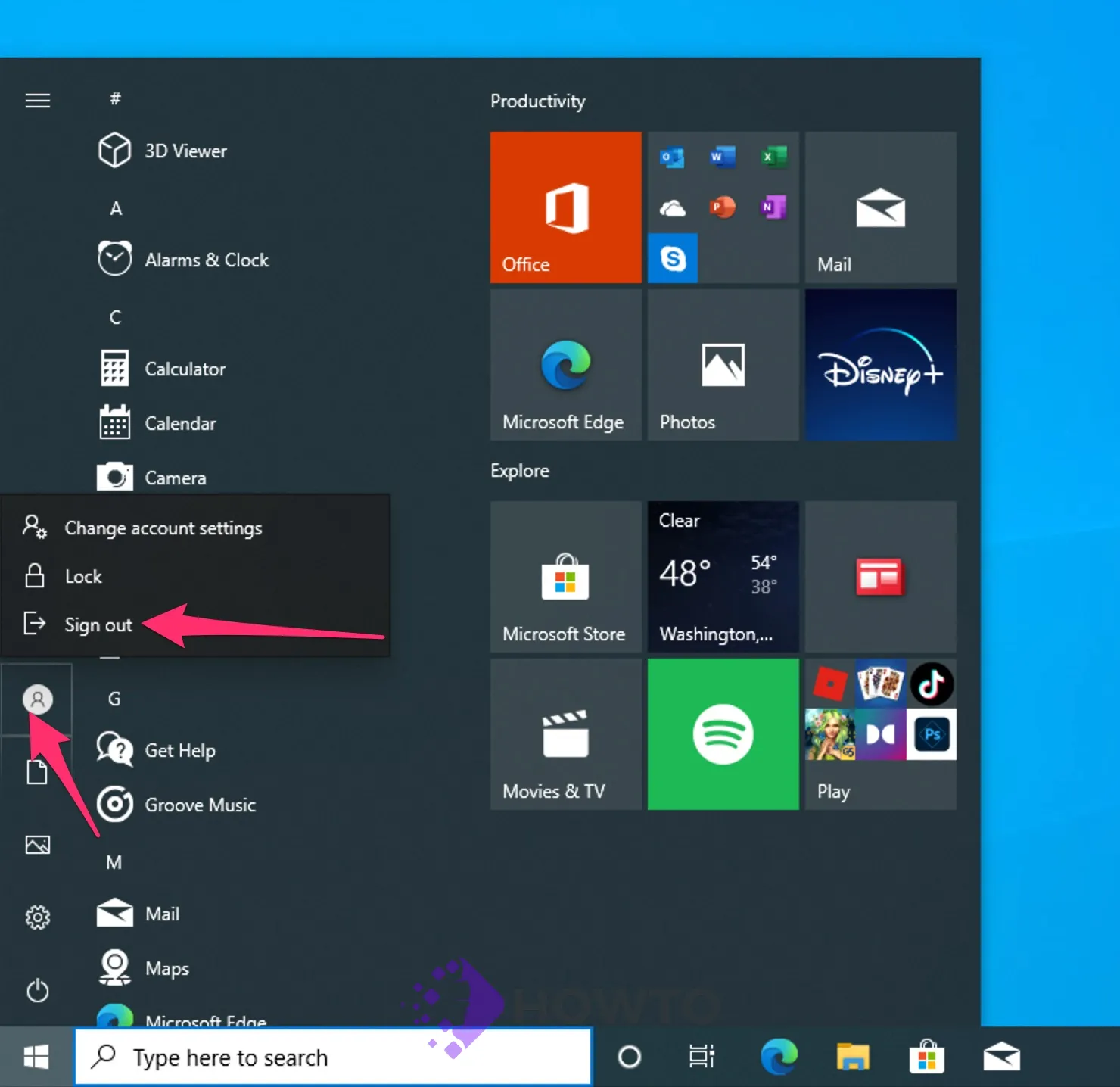Screen dimensions: 1120x1087
Task: Open the Washington weather tile
Action: (x=723, y=577)
